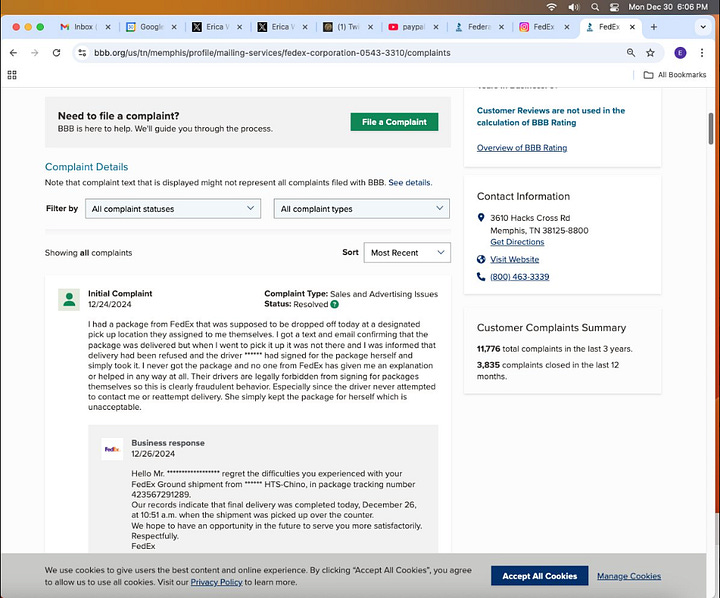Image resolution: width=720 pixels, height=598 pixels.
Task: Open the apps grid icon in bookmarks bar
Action: coord(12,75)
